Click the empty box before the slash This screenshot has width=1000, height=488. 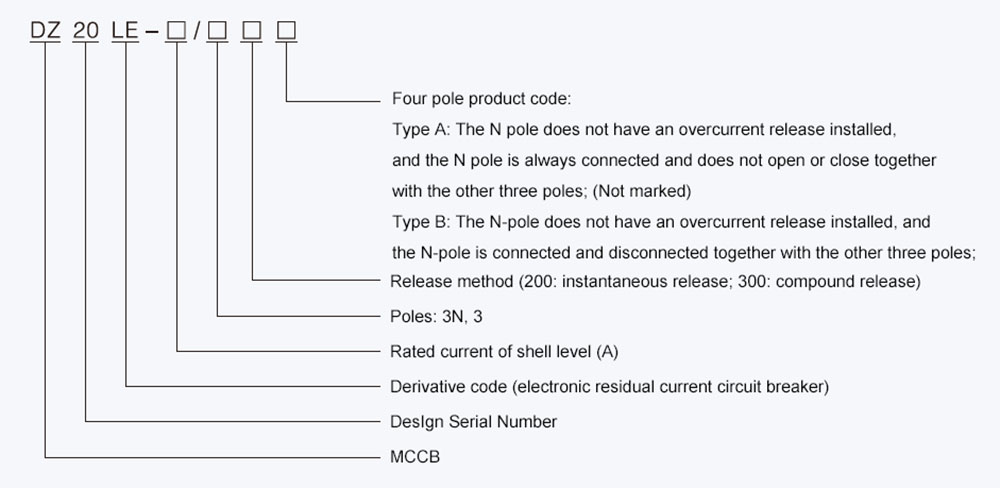tap(177, 31)
